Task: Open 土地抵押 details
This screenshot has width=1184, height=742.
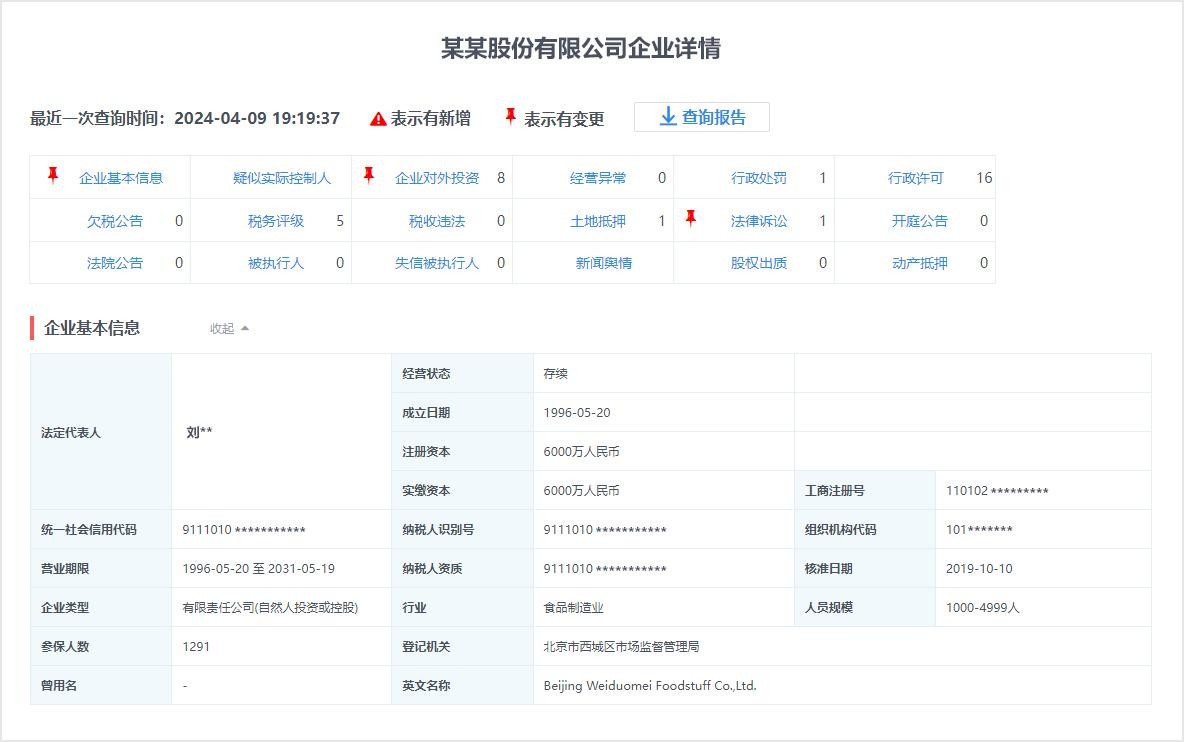Action: click(x=598, y=221)
